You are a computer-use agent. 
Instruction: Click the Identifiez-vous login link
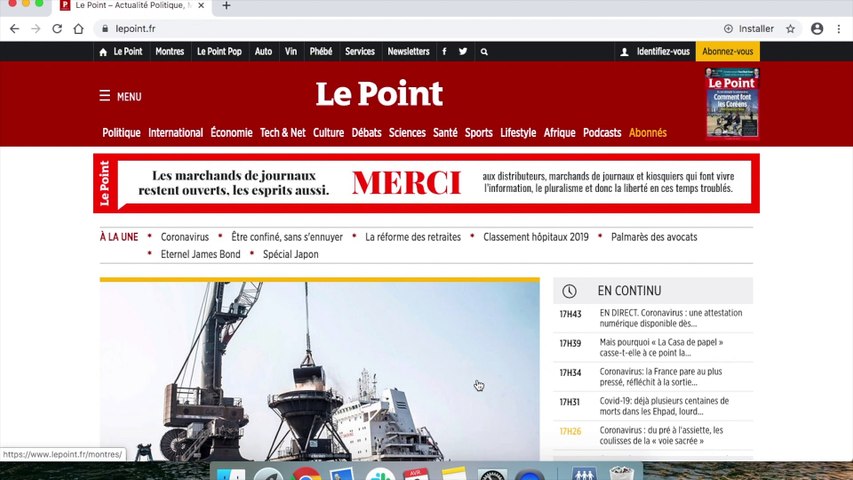click(663, 52)
